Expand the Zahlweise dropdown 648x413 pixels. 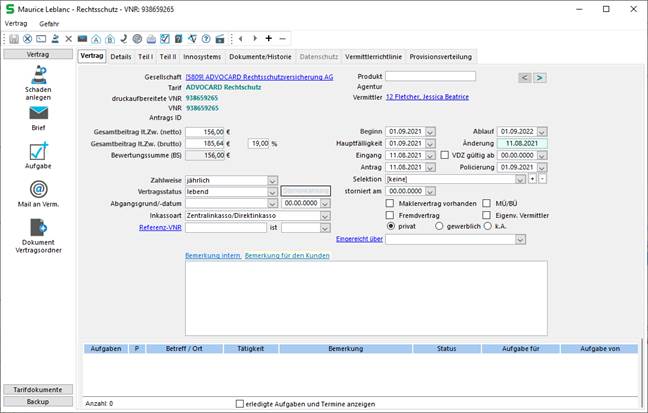pyautogui.click(x=272, y=180)
